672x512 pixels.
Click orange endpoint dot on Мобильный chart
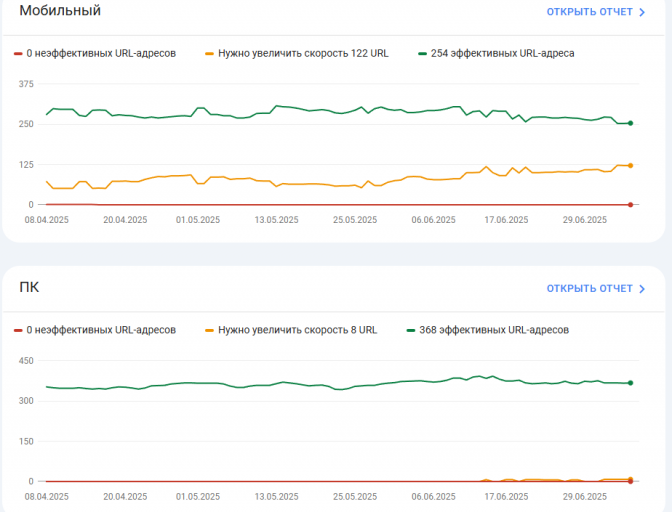coord(630,166)
